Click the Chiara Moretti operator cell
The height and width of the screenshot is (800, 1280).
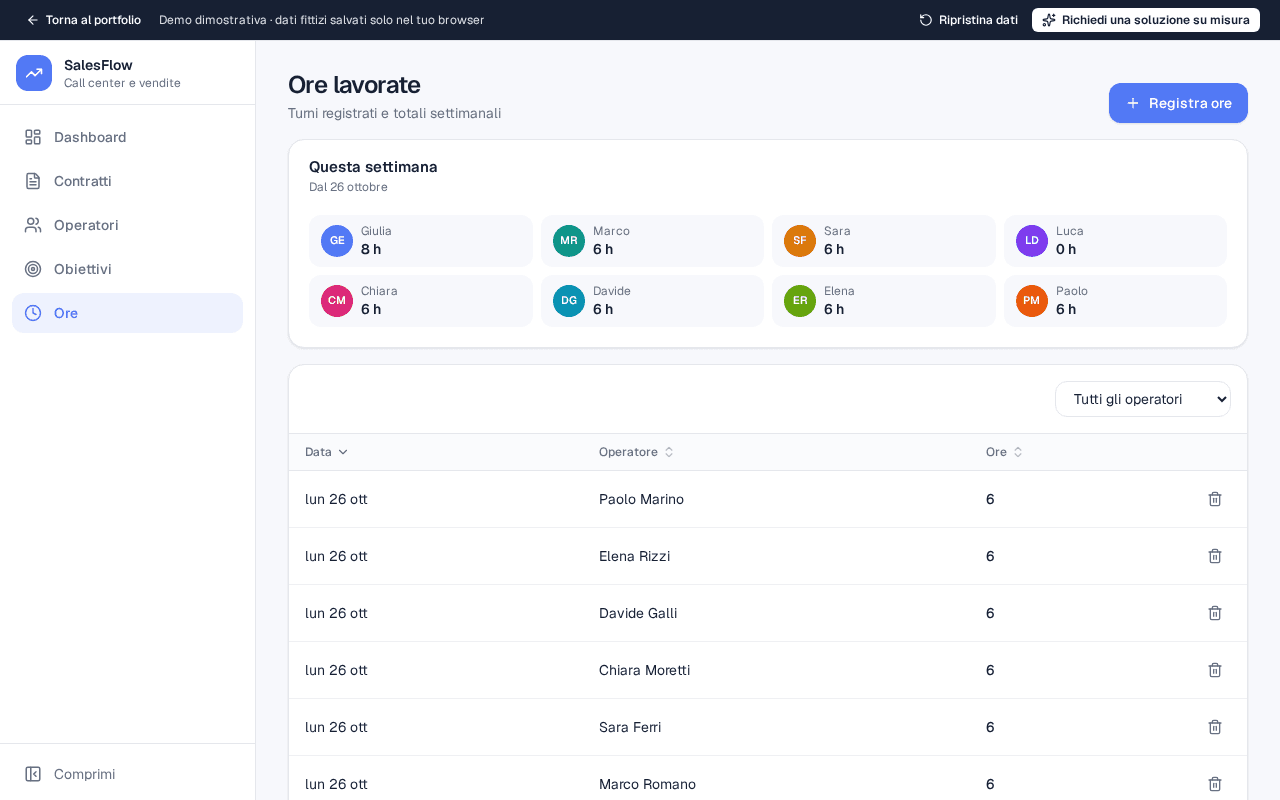pos(644,670)
